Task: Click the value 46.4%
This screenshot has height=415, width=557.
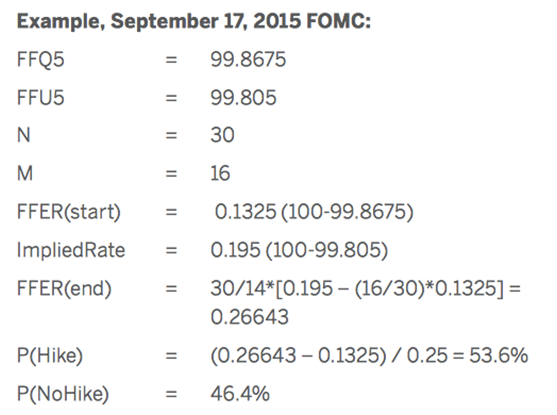Action: [x=240, y=394]
